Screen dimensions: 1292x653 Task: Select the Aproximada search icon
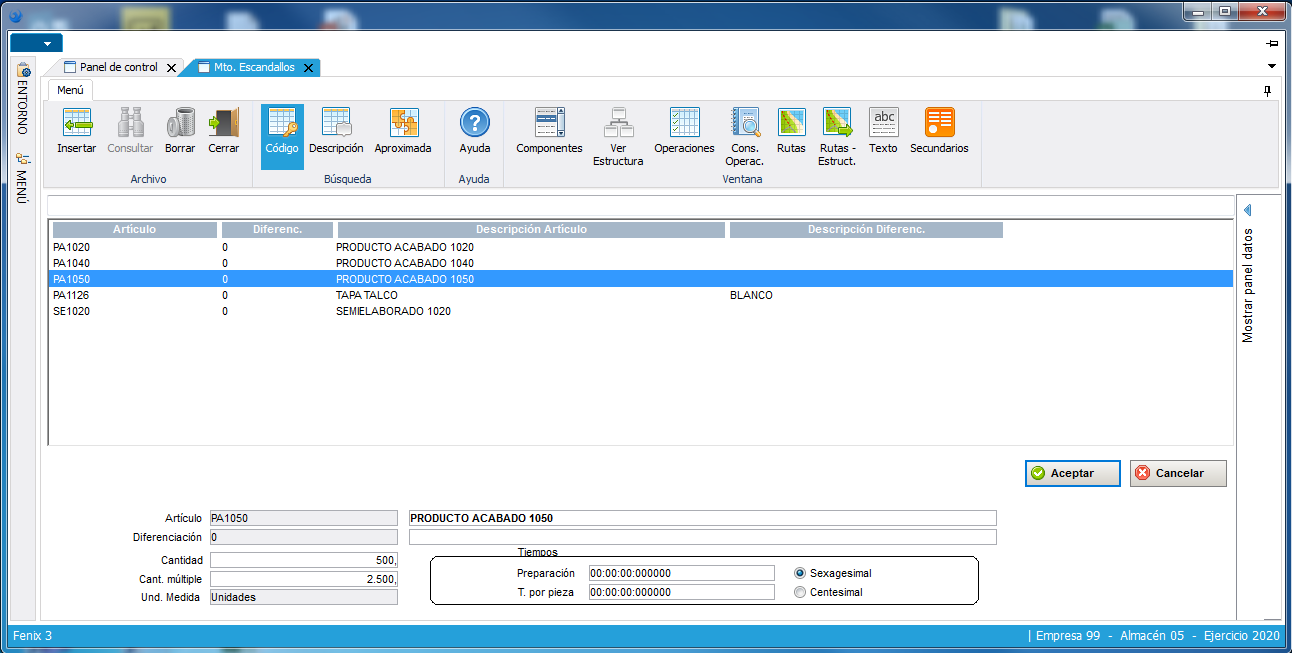(403, 124)
